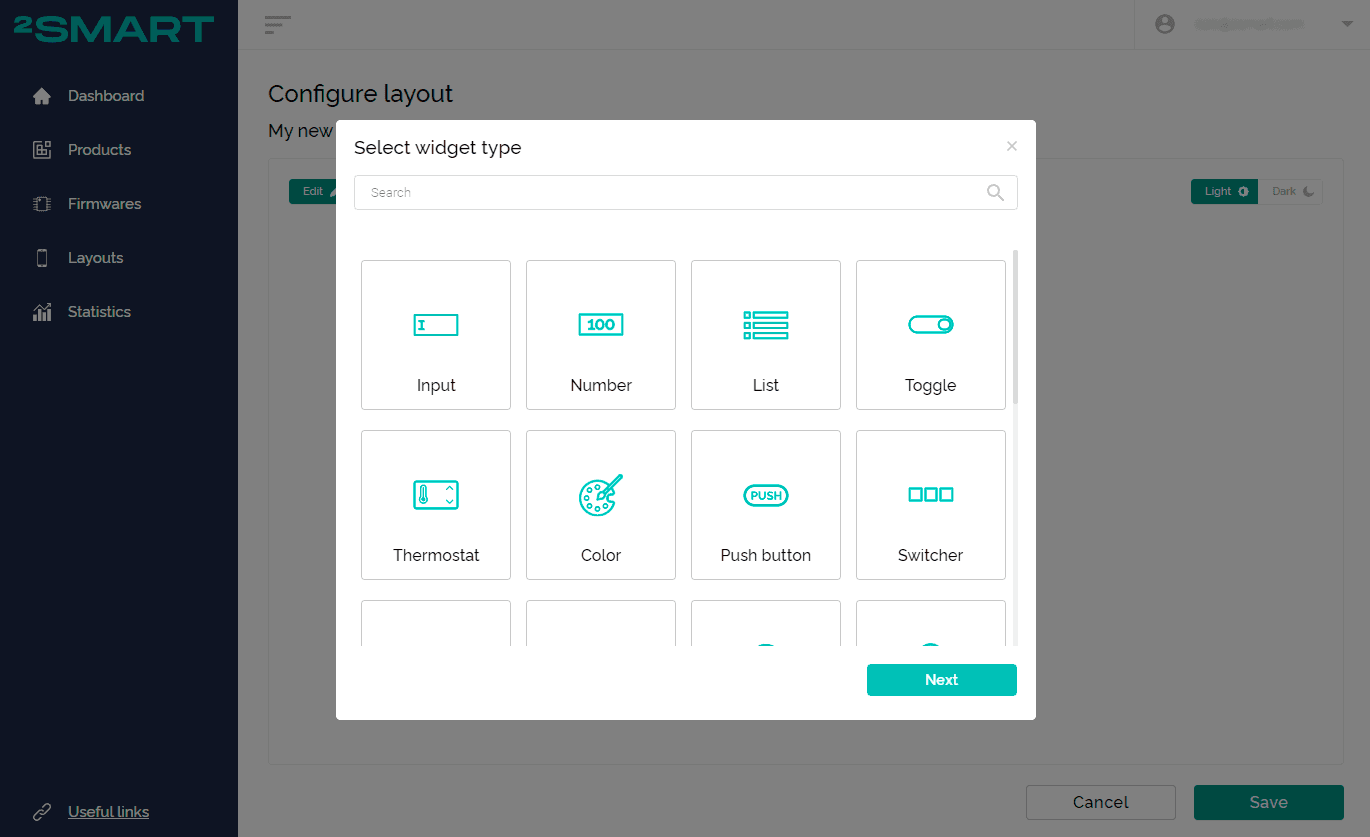Open the user account dropdown
Image resolution: width=1370 pixels, height=837 pixels.
1347,23
